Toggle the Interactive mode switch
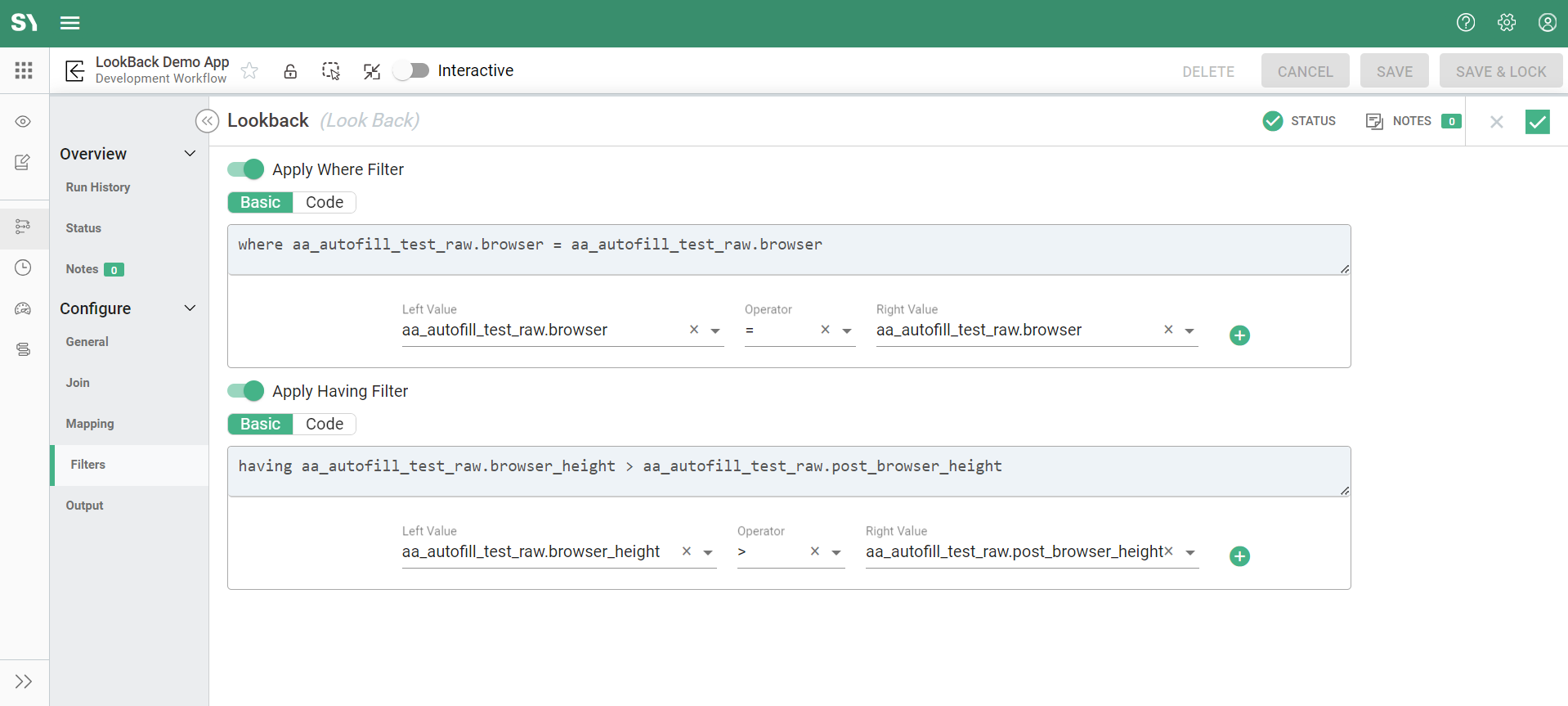This screenshot has width=1568, height=706. pos(411,71)
